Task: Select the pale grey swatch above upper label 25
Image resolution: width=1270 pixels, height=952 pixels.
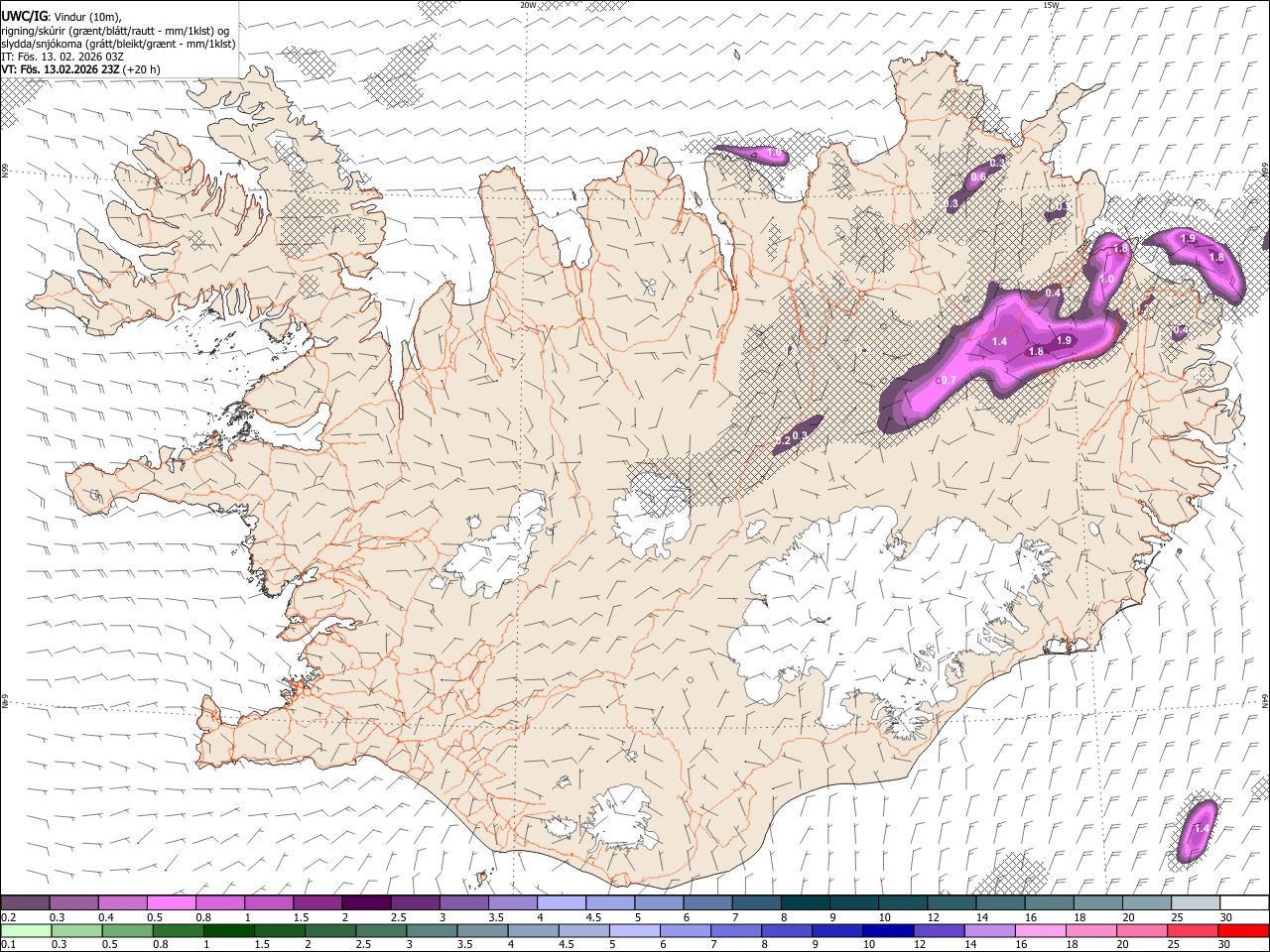Action: (1195, 902)
